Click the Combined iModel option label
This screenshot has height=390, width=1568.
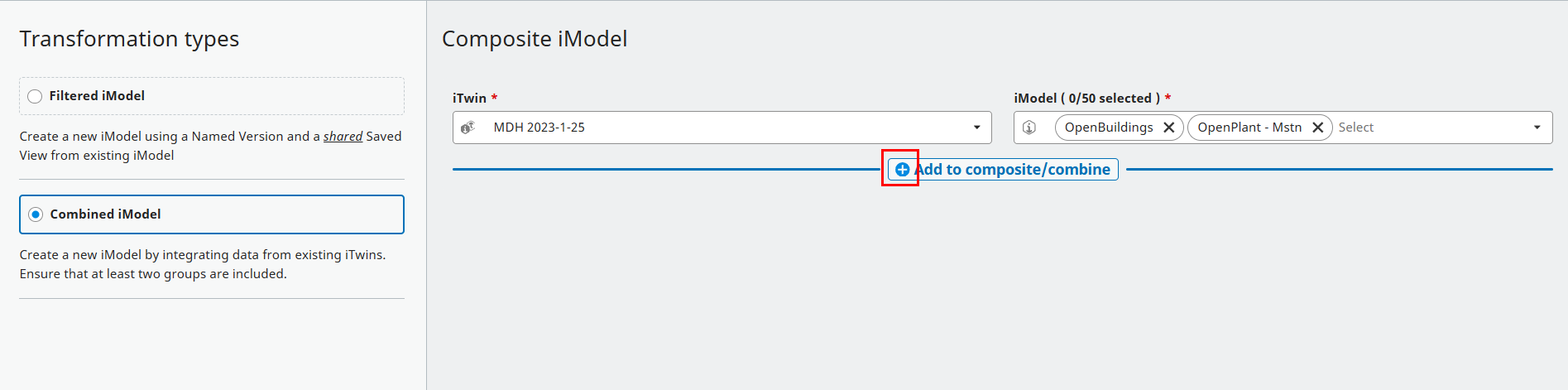point(105,214)
